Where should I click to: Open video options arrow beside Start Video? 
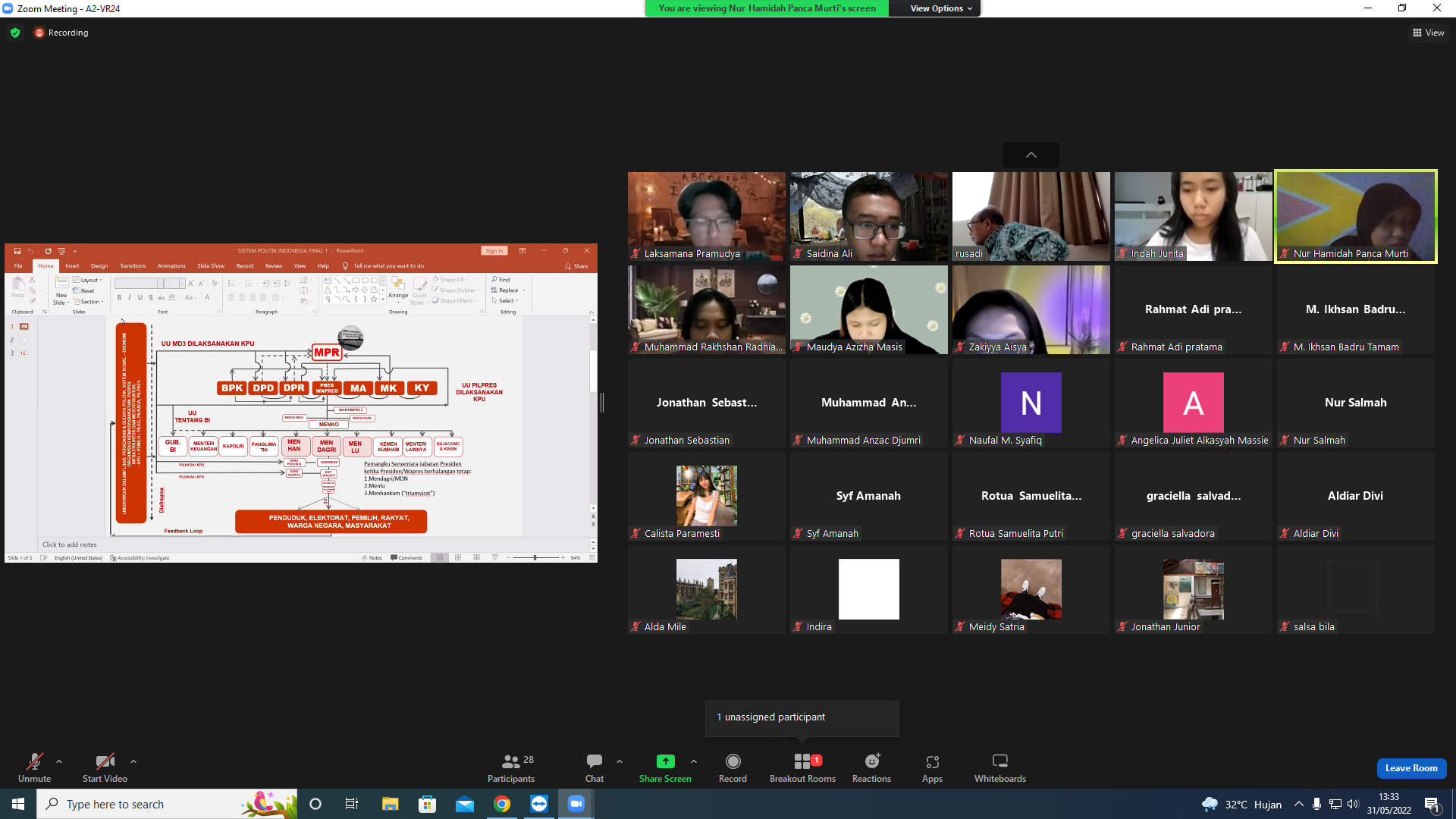pos(133,761)
